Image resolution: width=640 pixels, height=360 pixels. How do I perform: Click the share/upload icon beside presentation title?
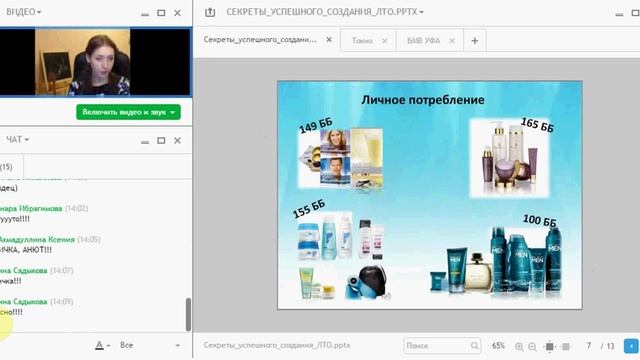pyautogui.click(x=210, y=12)
